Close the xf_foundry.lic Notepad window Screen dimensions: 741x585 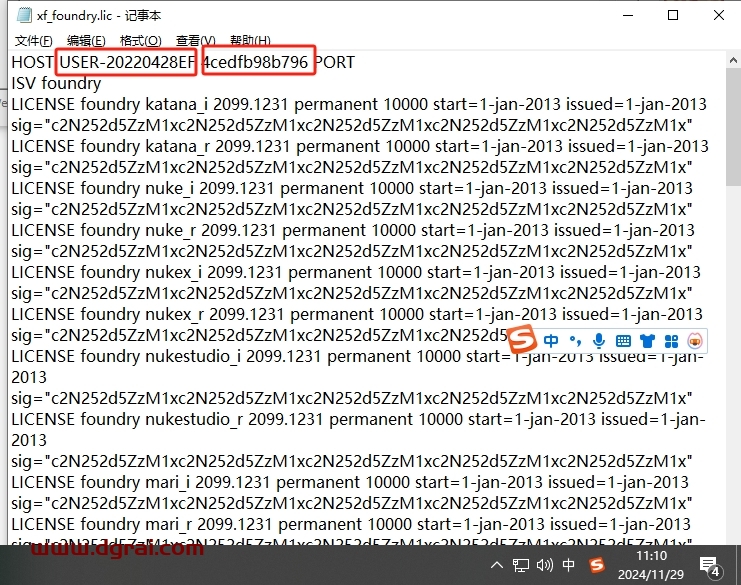(x=719, y=15)
